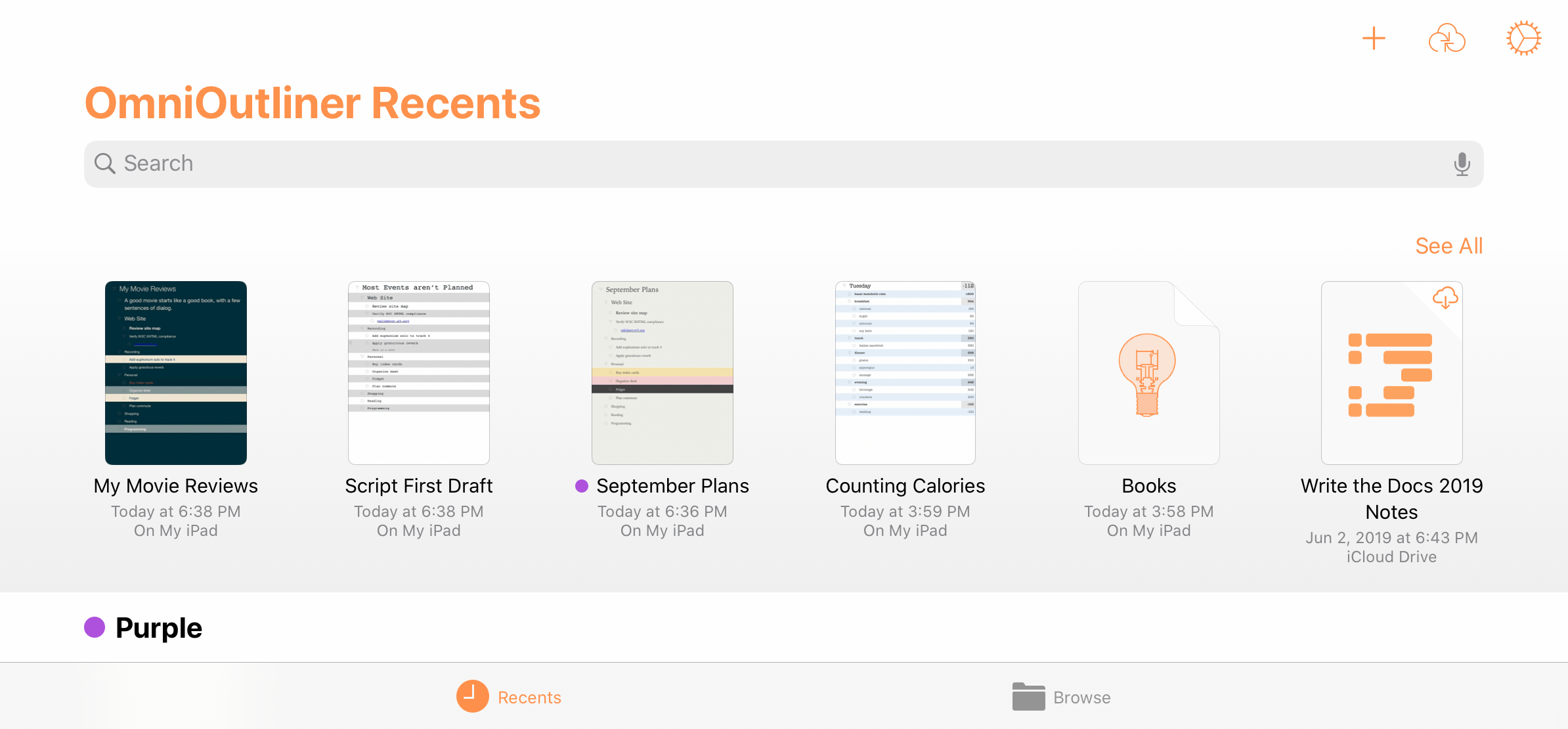Click the purple tag dot beside September Plans
The height and width of the screenshot is (729, 1568).
[582, 486]
